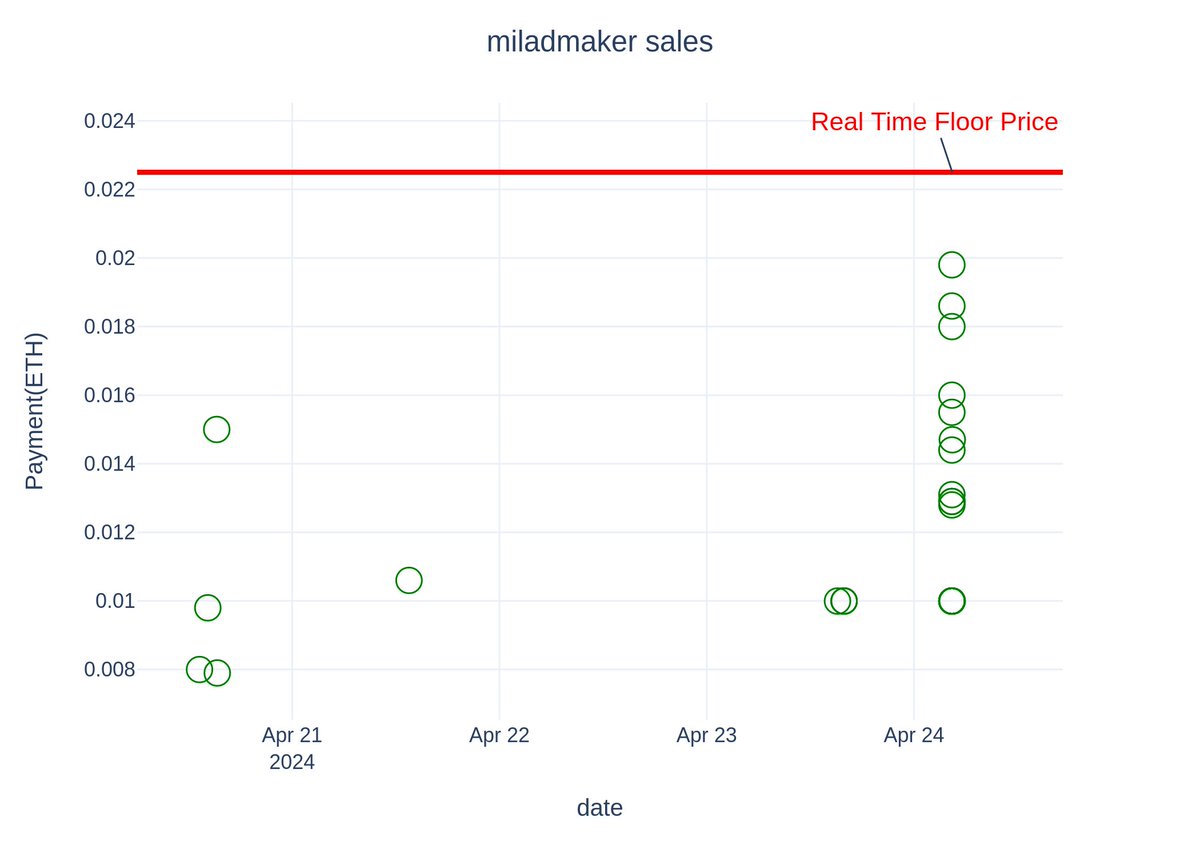This screenshot has width=1200, height=857.
Task: Select the 0.016 y-axis tick label
Action: coord(109,395)
